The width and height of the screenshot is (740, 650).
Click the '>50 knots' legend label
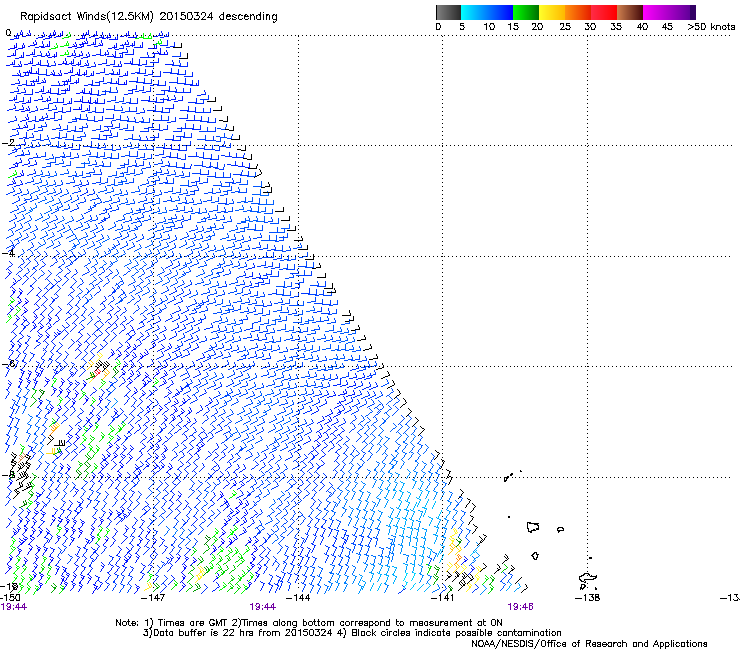coord(711,27)
